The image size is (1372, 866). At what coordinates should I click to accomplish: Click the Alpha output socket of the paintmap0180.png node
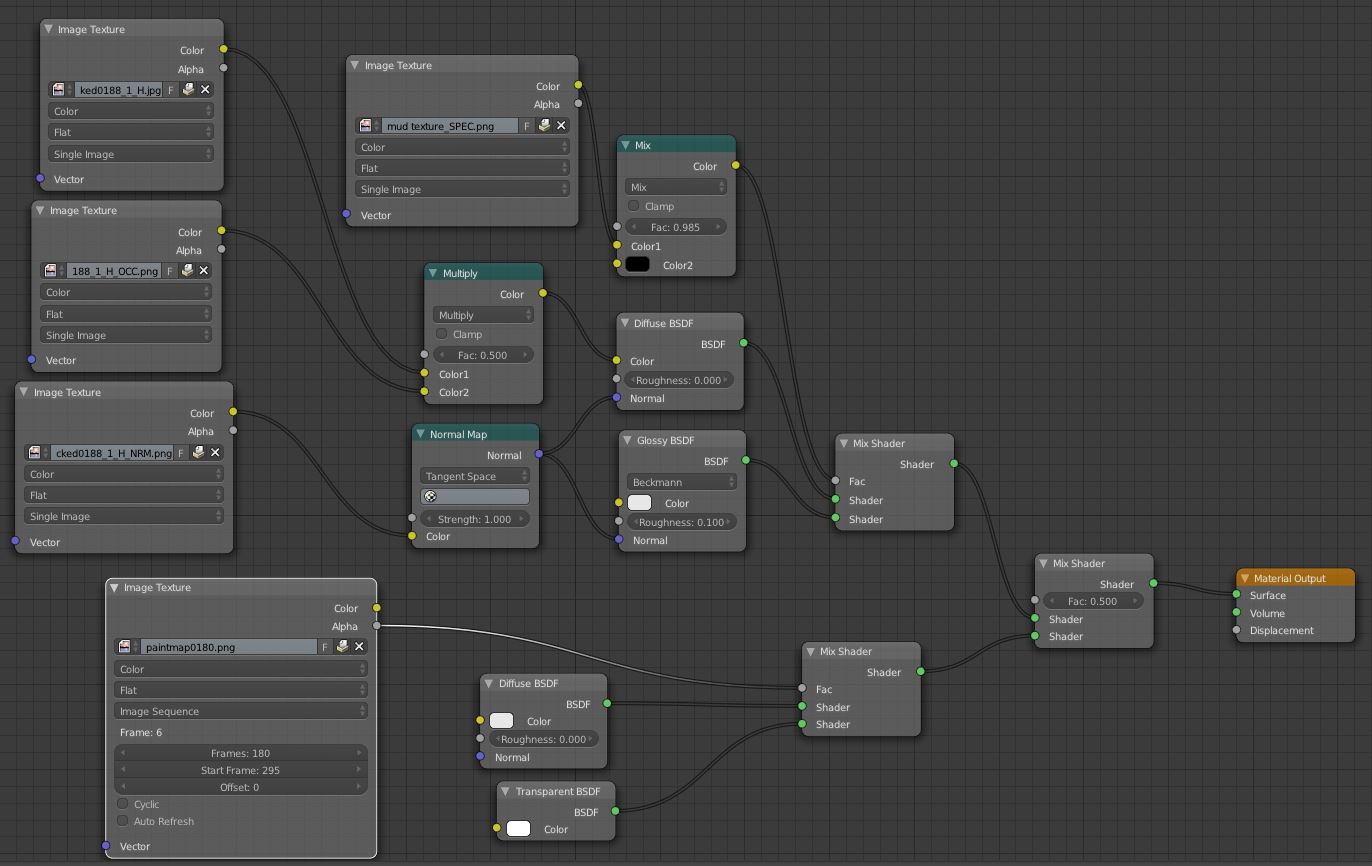376,626
